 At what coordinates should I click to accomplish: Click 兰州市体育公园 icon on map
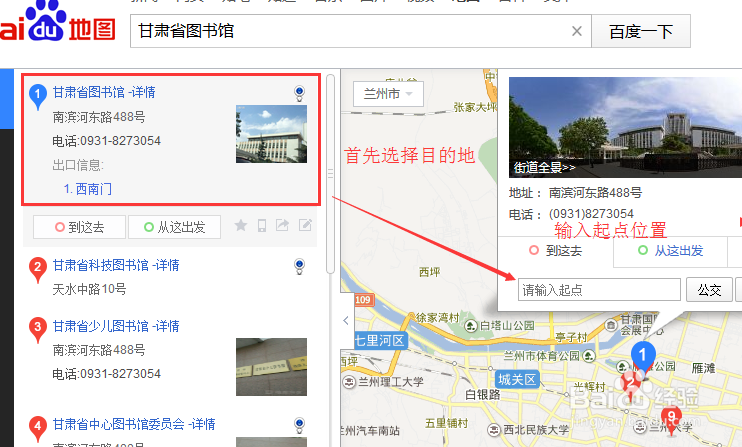(589, 355)
